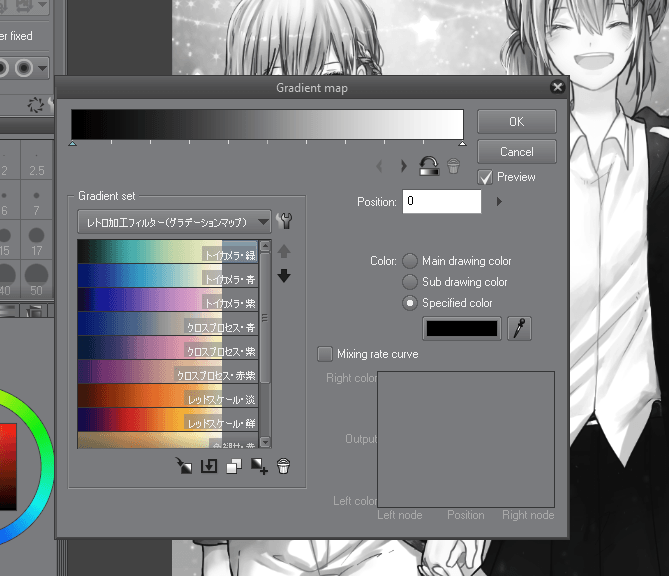The width and height of the screenshot is (669, 576).
Task: Toggle the Preview checkbox
Action: [485, 177]
